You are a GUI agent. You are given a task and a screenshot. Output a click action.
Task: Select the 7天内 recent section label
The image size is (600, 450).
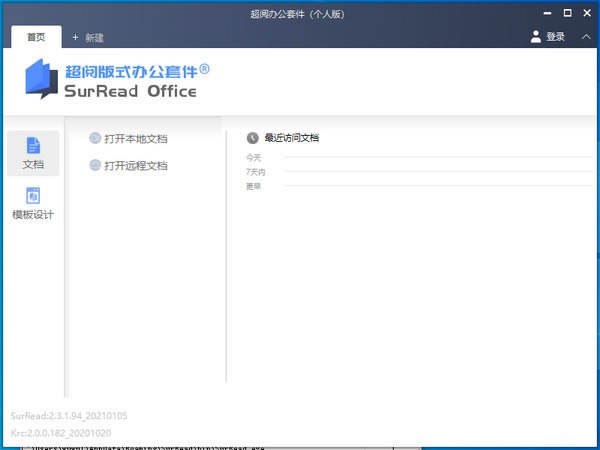point(256,172)
